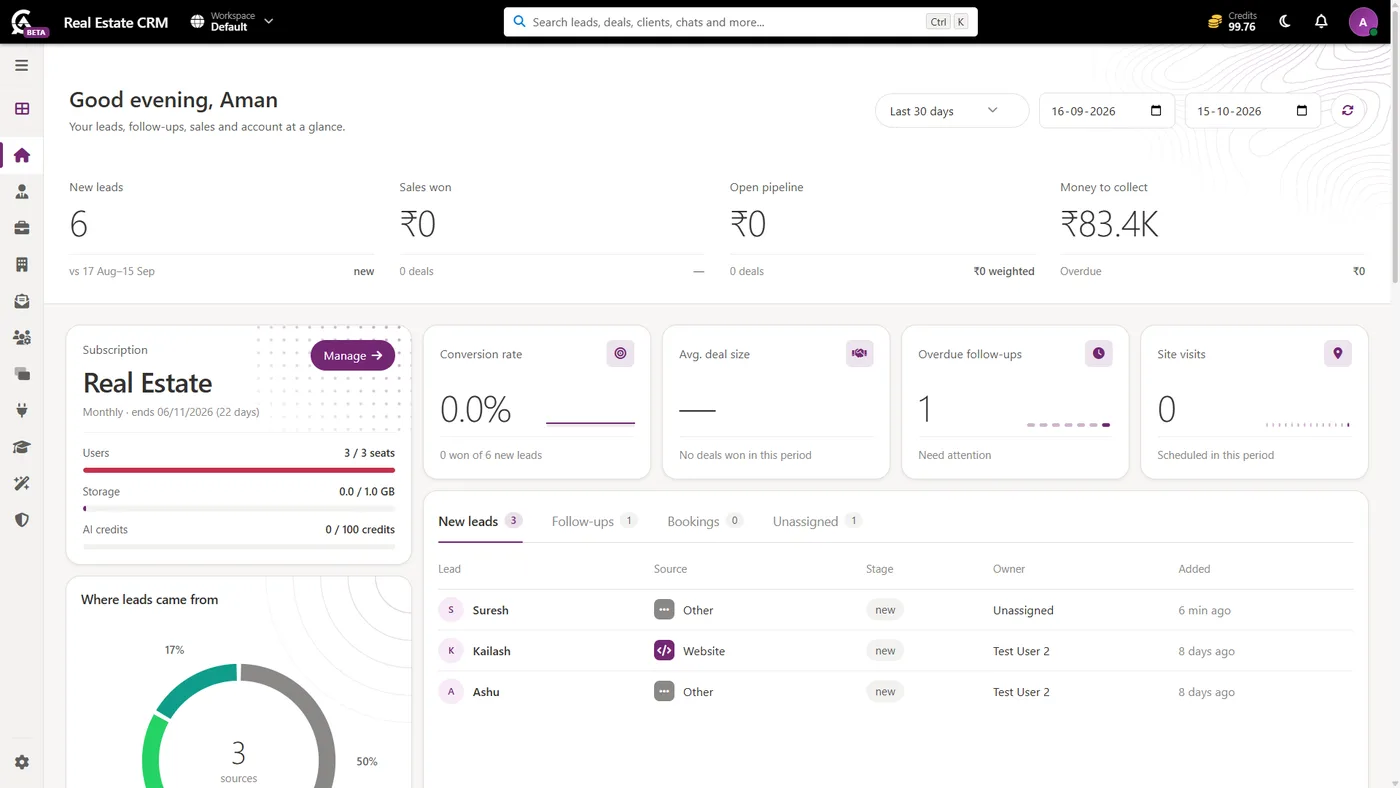Open the user avatar menu

[x=1363, y=22]
